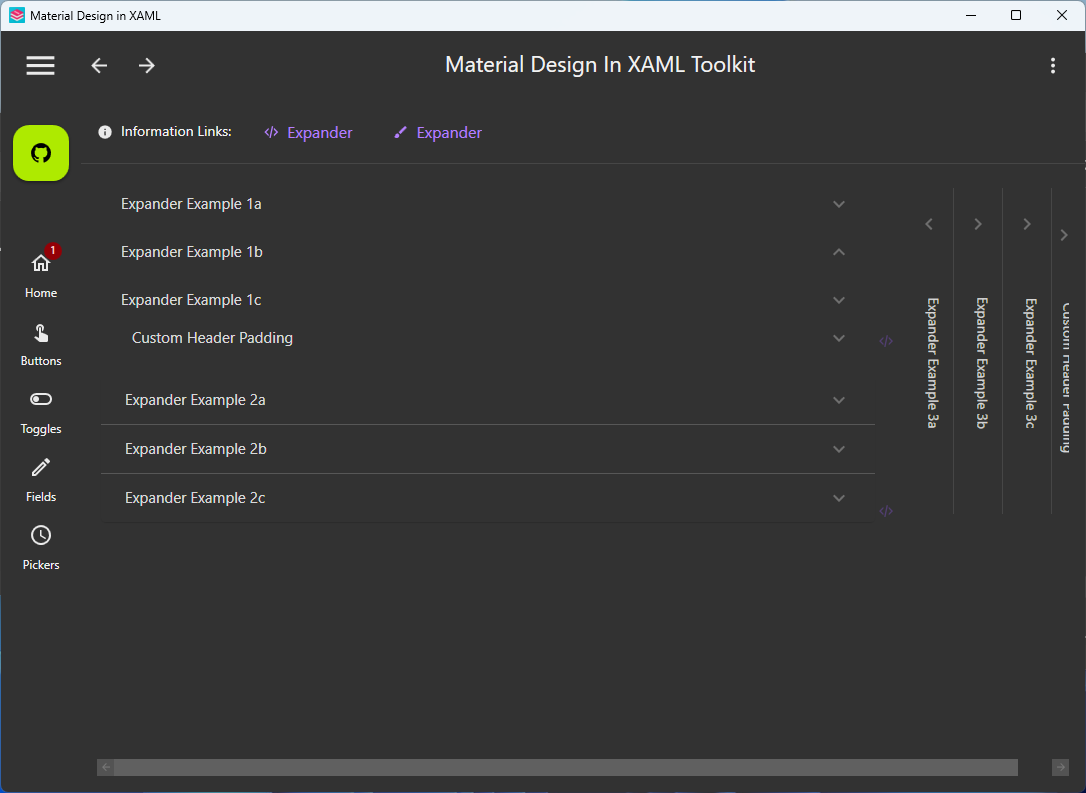Open the Expander source code link
The image size is (1086, 793).
(308, 132)
